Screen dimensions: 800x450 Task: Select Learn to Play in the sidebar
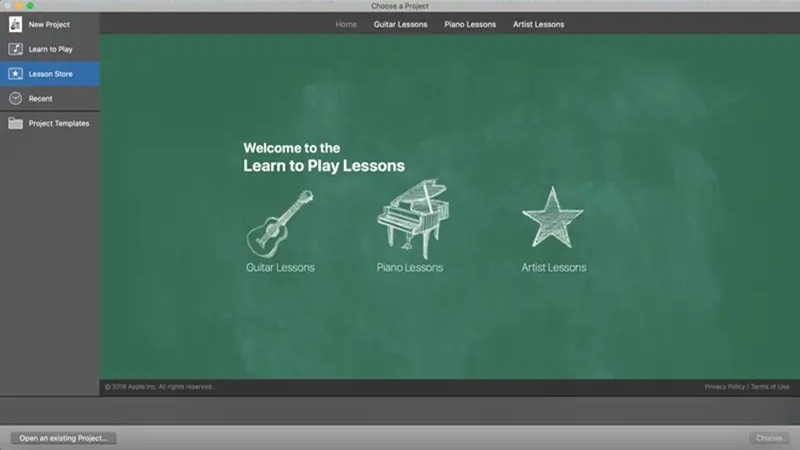(49, 49)
